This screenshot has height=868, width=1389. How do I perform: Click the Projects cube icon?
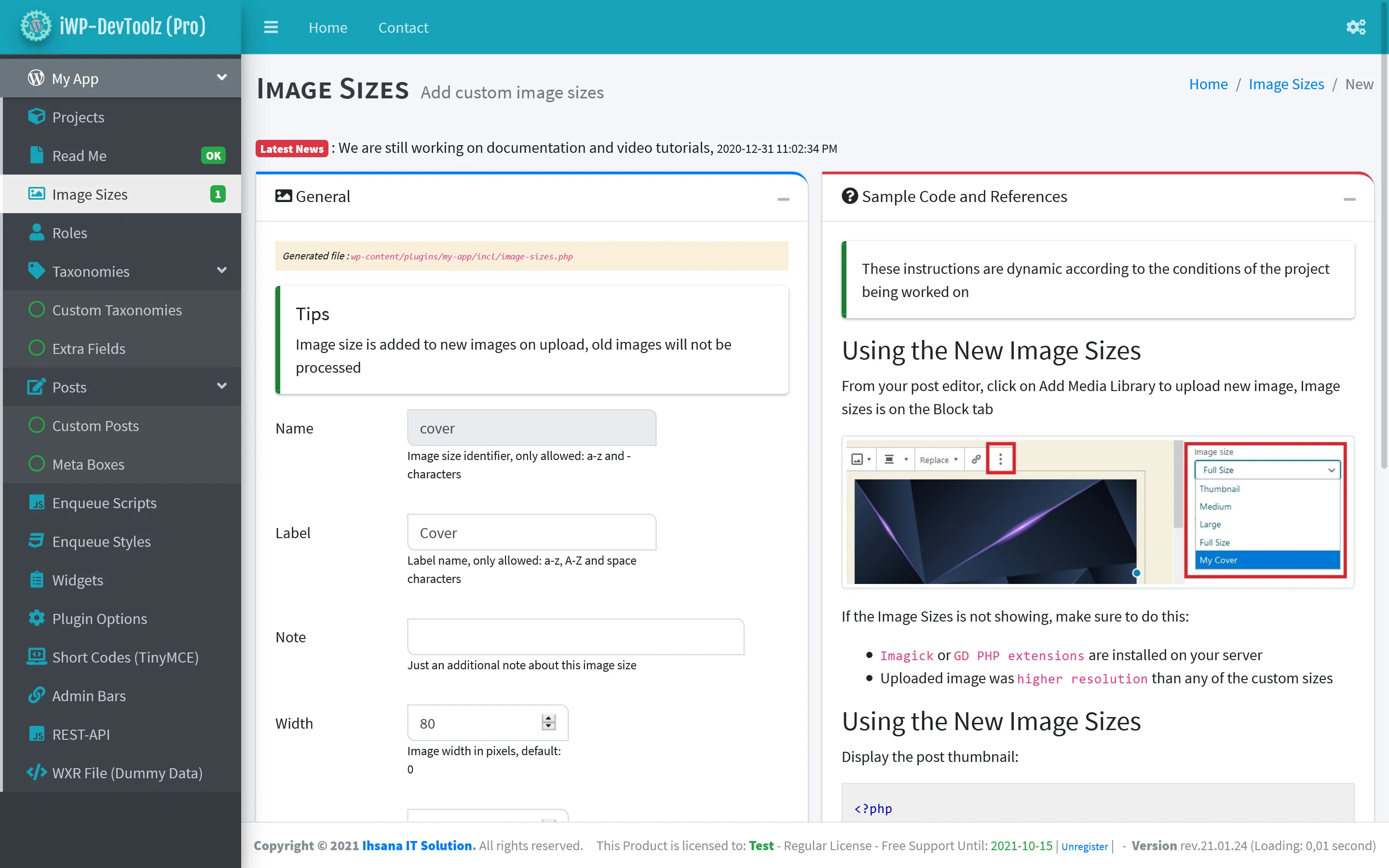[x=36, y=117]
